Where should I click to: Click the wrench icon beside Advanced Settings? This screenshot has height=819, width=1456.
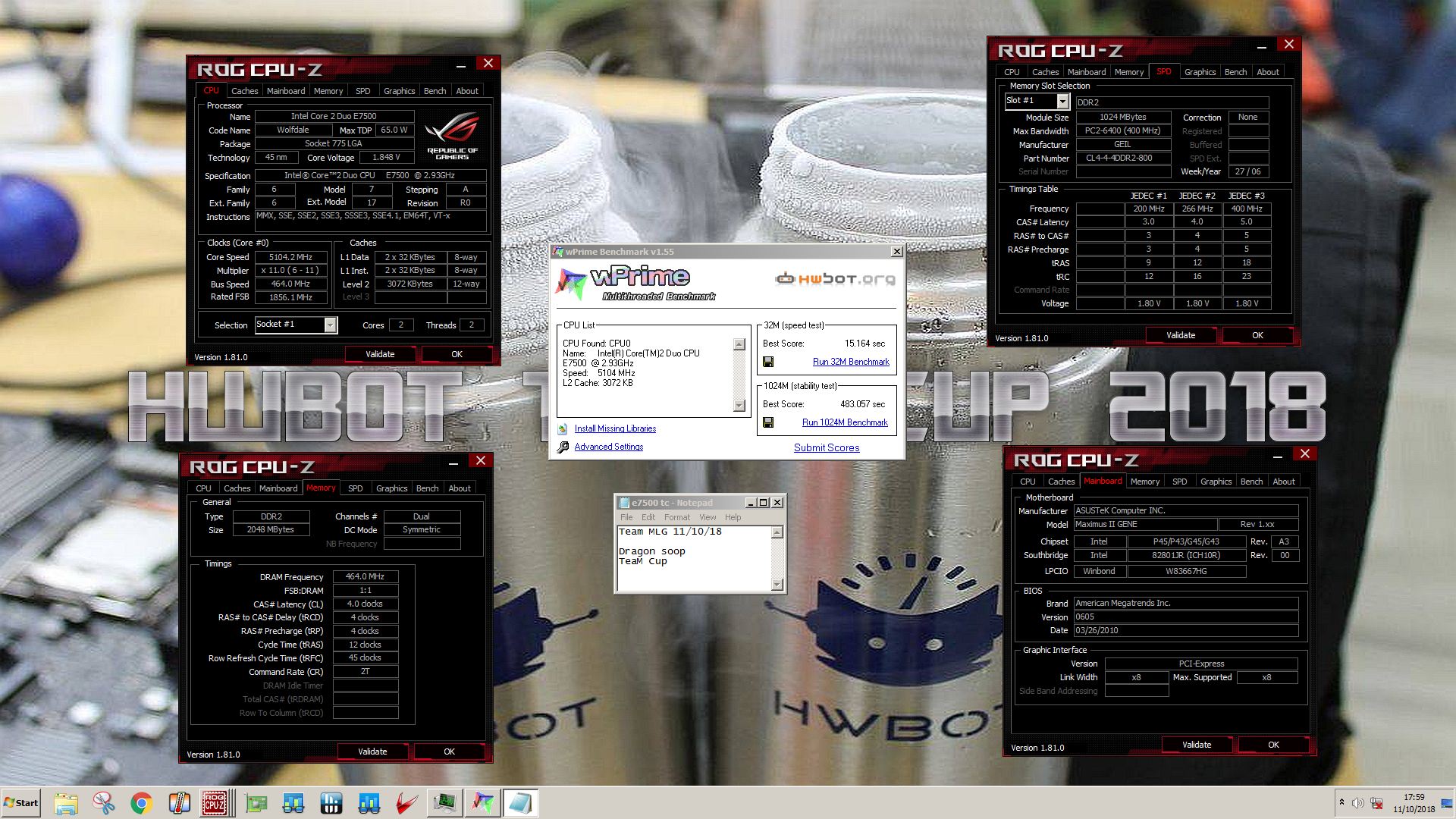tap(563, 447)
